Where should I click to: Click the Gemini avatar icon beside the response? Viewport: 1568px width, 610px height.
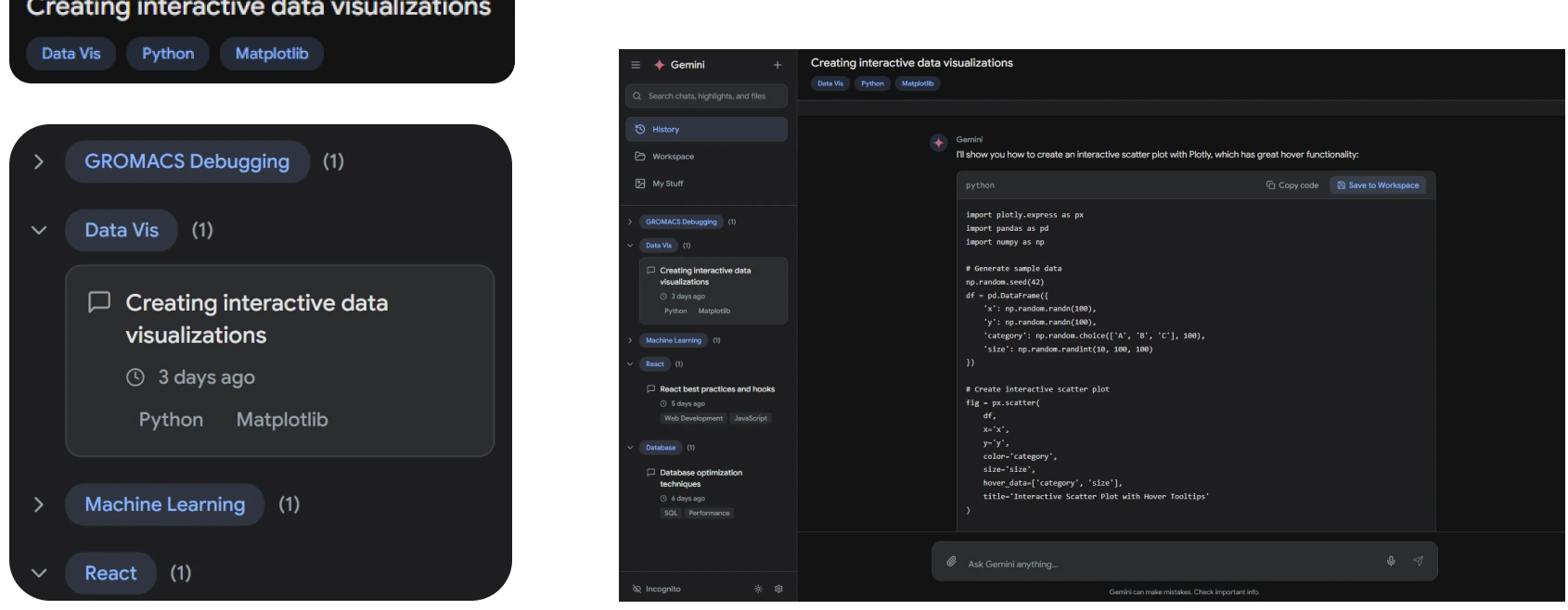pos(938,143)
